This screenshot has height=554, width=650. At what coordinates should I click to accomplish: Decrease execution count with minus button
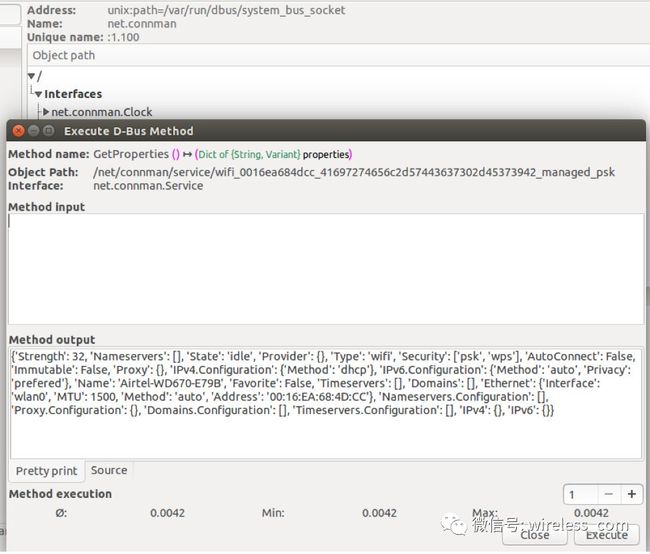pyautogui.click(x=609, y=494)
